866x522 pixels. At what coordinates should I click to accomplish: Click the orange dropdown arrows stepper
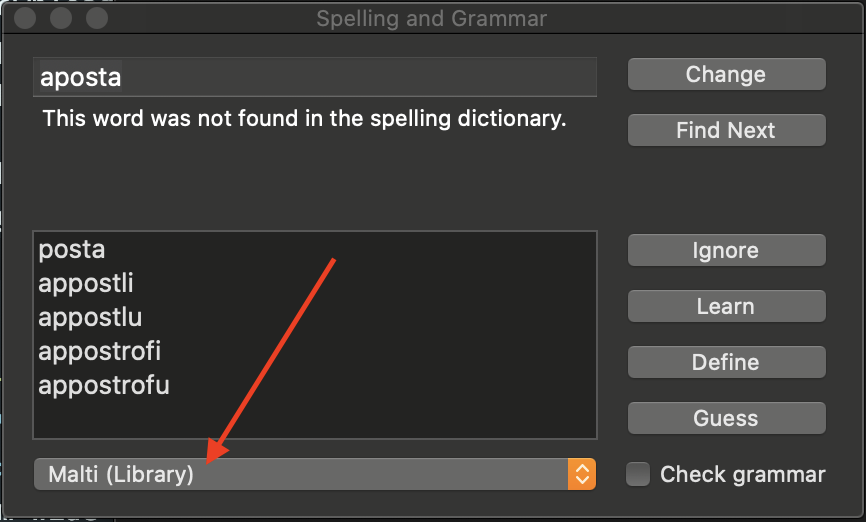tap(581, 474)
